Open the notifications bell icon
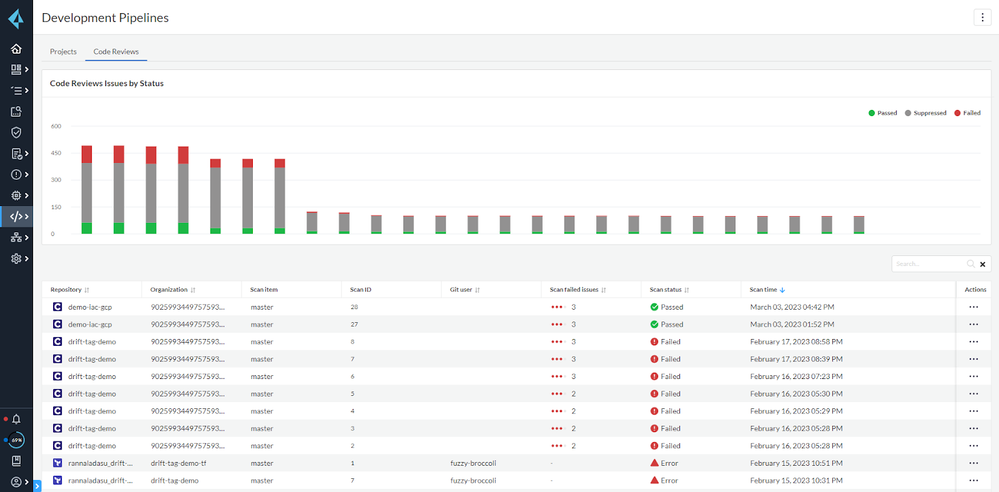 coord(16,419)
